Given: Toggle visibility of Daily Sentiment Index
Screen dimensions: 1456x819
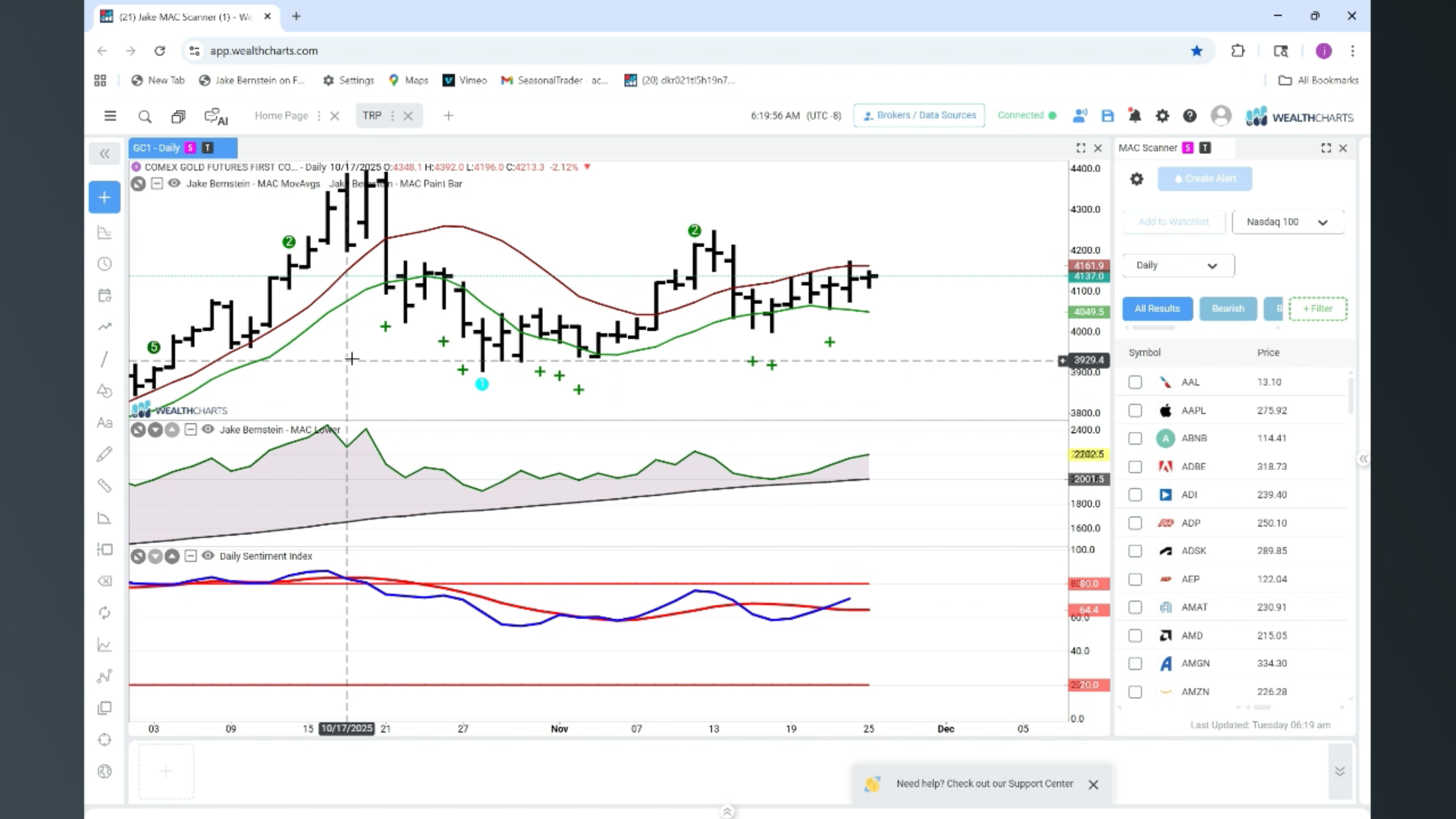Looking at the screenshot, I should pyautogui.click(x=208, y=556).
